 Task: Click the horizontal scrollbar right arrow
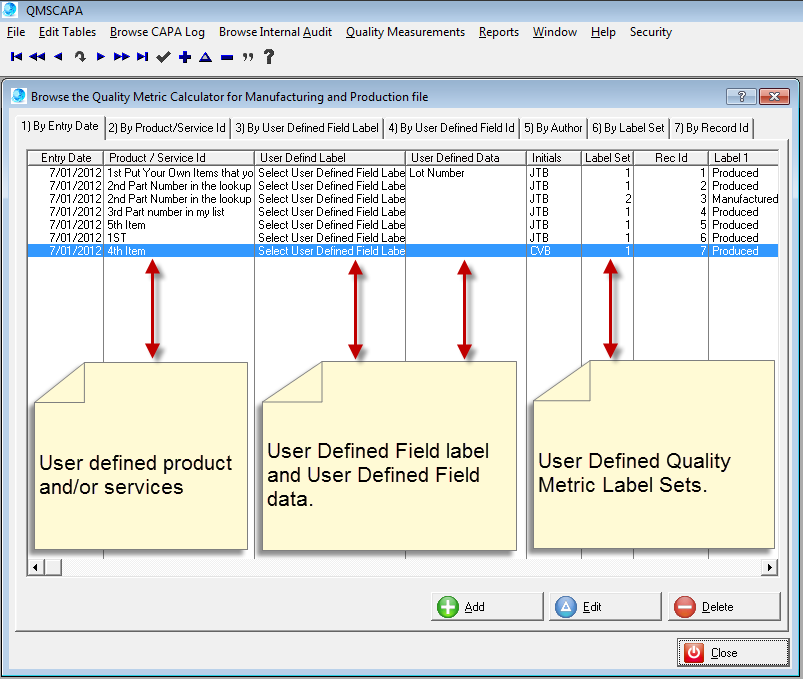pyautogui.click(x=770, y=567)
